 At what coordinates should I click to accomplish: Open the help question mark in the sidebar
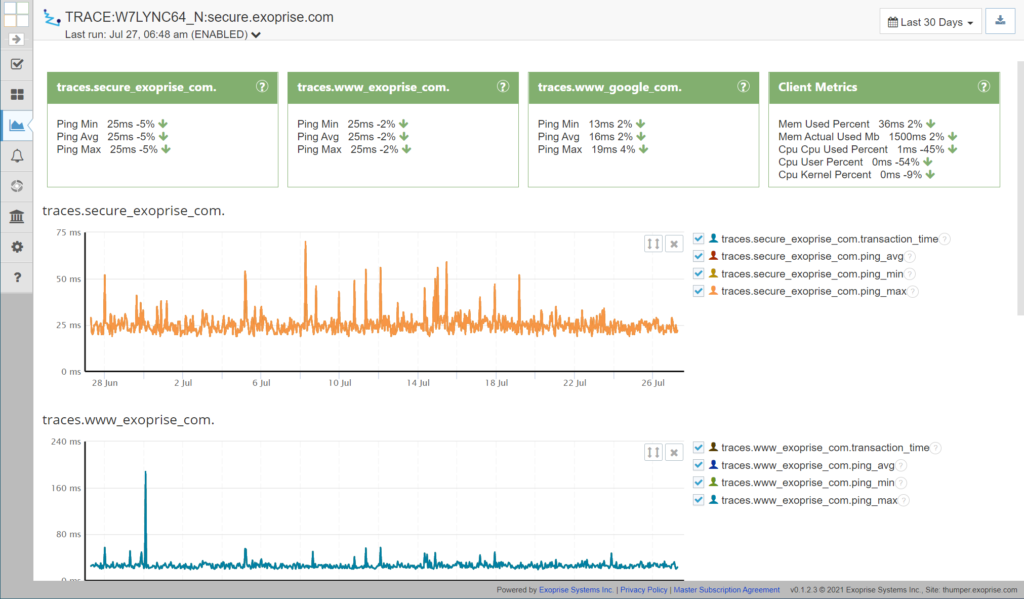(17, 277)
